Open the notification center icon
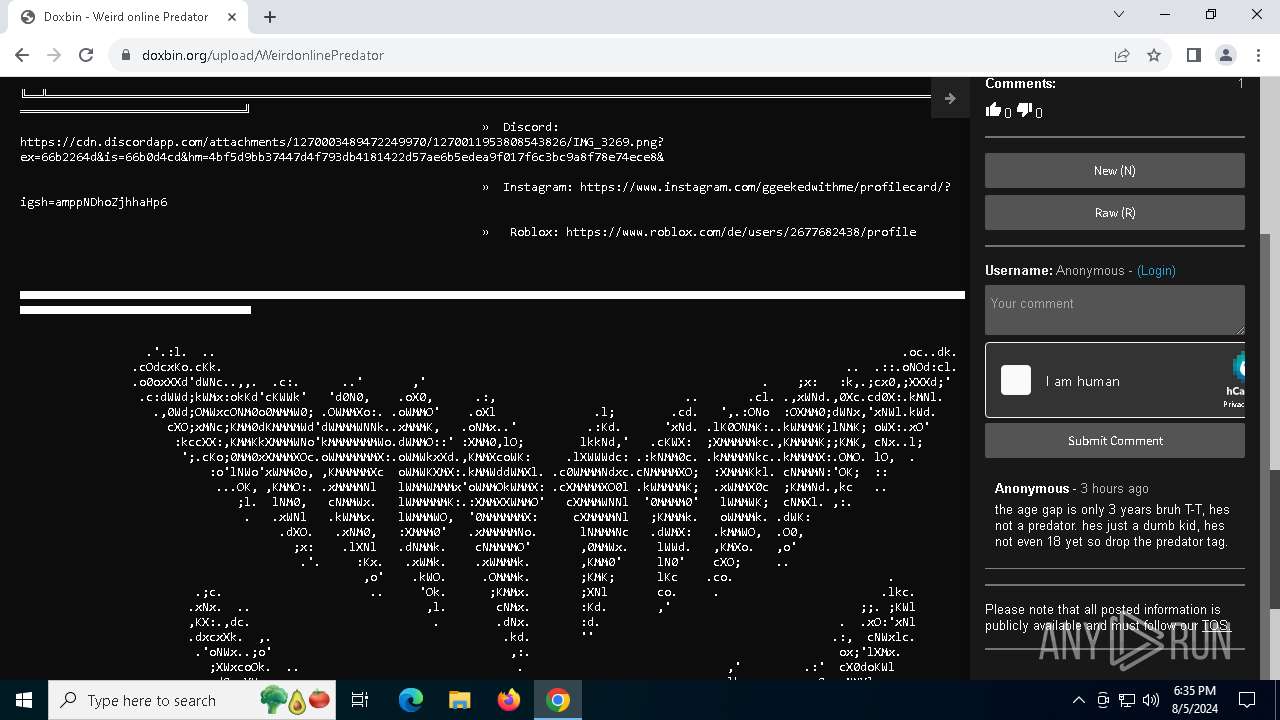The width and height of the screenshot is (1280, 720). pos(1247,700)
